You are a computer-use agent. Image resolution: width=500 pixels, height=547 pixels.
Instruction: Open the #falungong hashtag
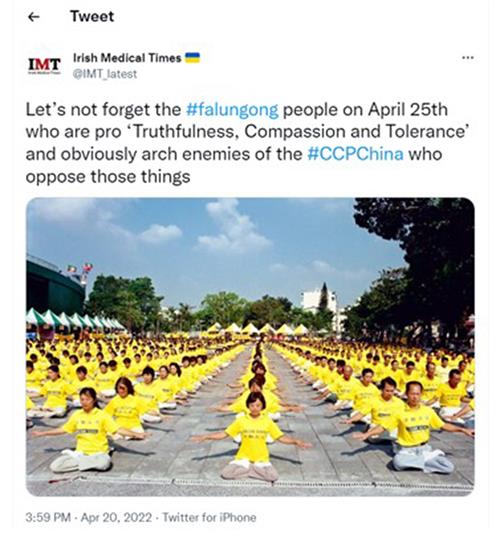[x=232, y=110]
